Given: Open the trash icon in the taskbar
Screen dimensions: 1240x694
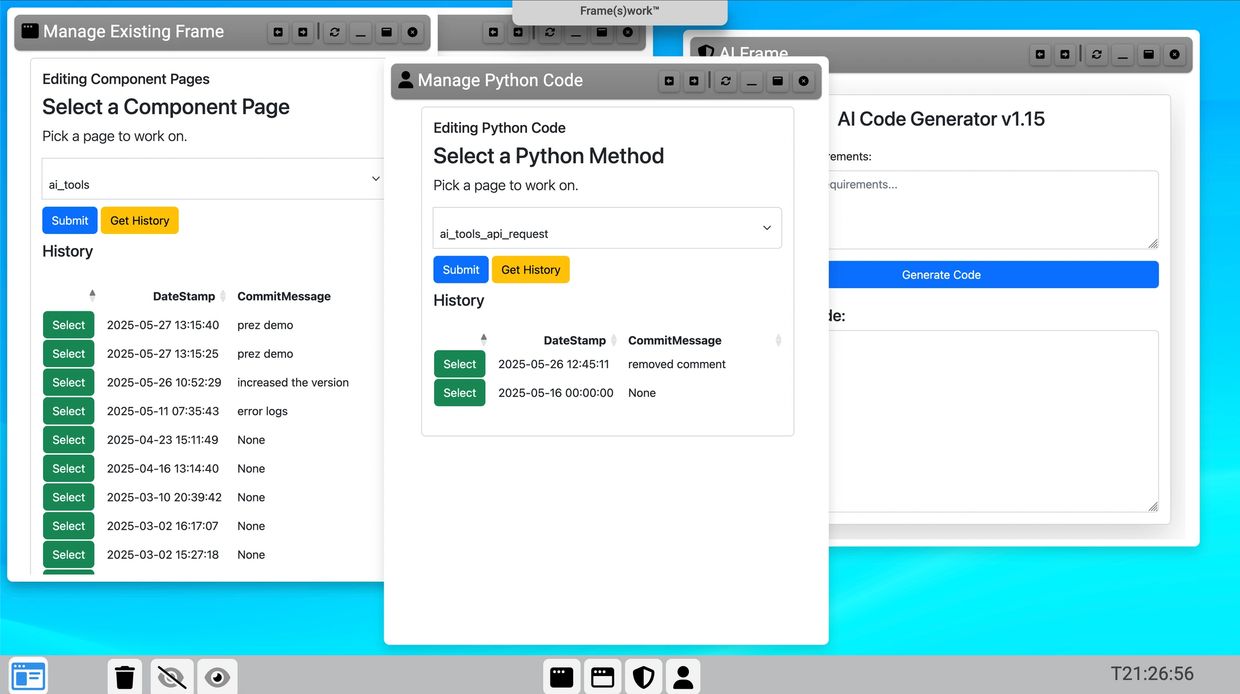Looking at the screenshot, I should coord(125,677).
